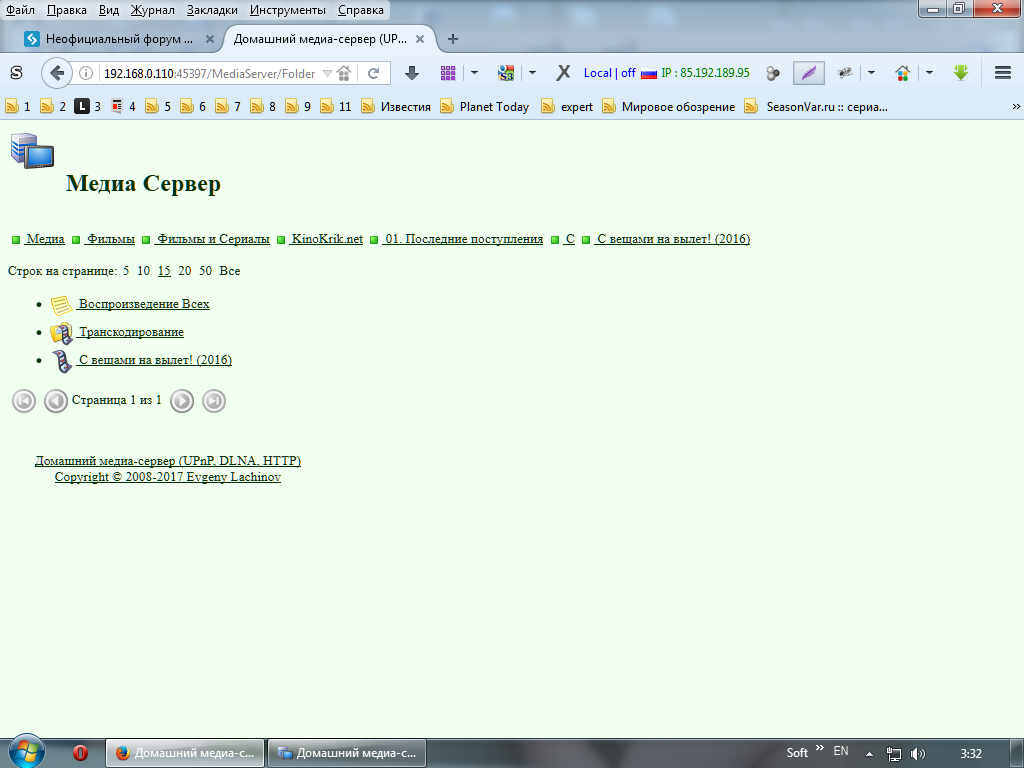This screenshot has width=1024, height=768.
Task: Expand the address bar history dropdown arrow
Action: [x=327, y=73]
